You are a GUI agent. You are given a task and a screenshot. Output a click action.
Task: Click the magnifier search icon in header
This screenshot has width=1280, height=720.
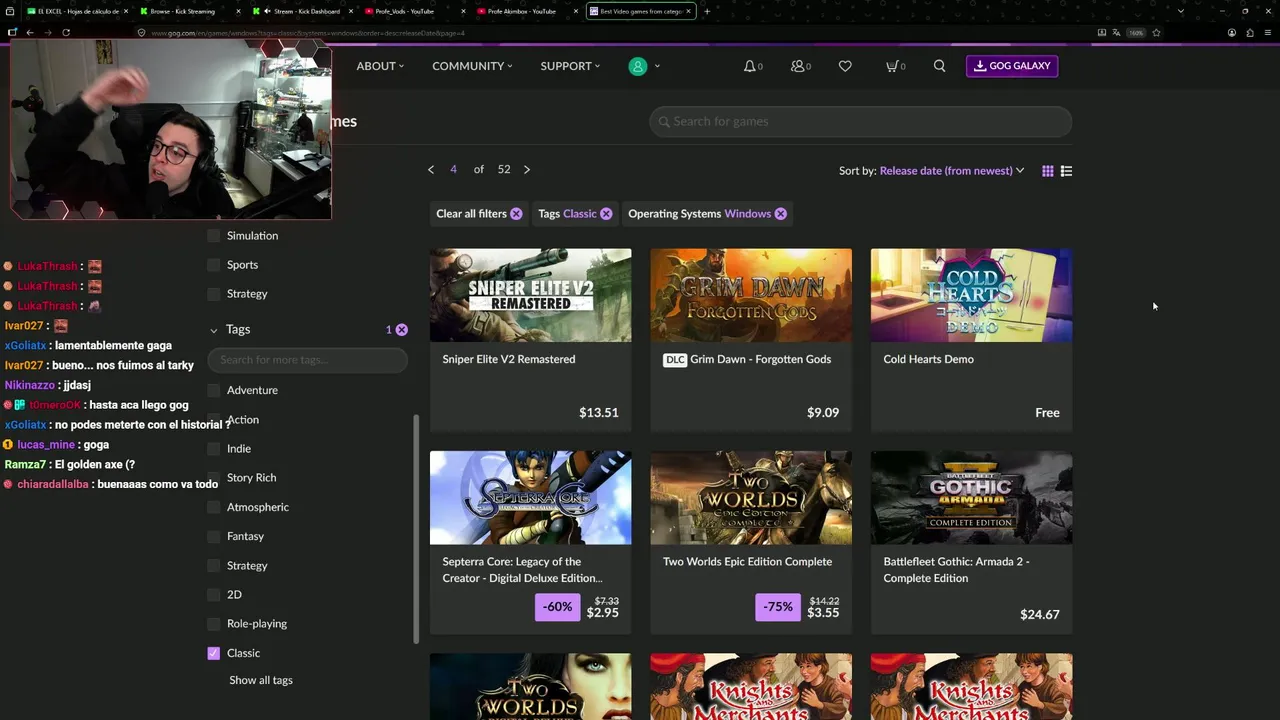pos(939,66)
